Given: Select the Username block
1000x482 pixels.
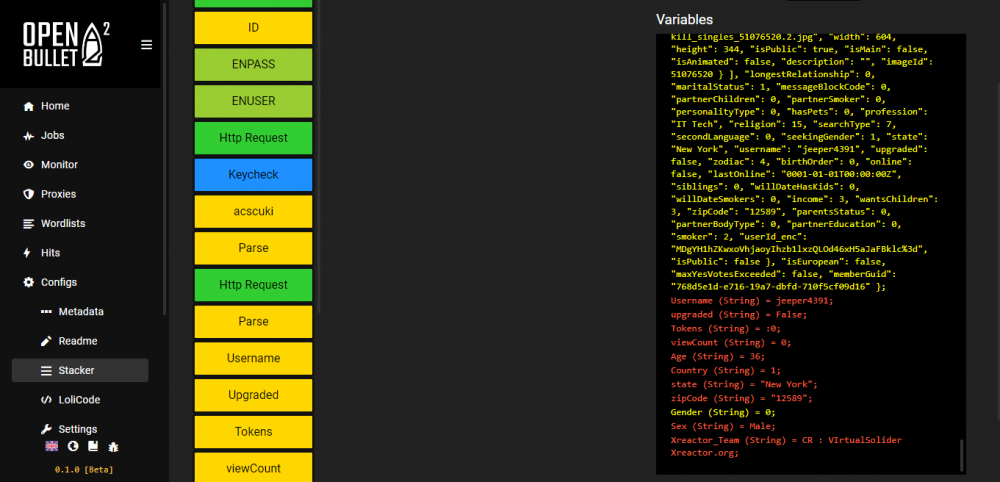Looking at the screenshot, I should pos(253,358).
